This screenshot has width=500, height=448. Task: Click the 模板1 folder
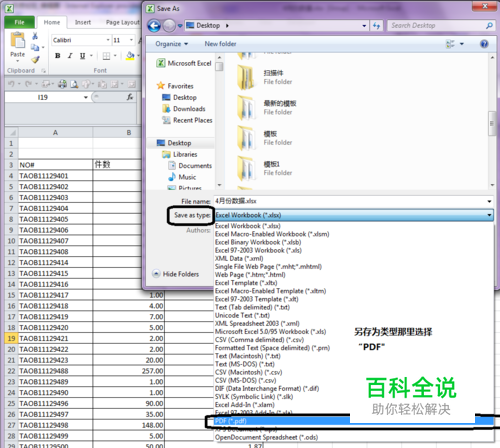[x=265, y=168]
